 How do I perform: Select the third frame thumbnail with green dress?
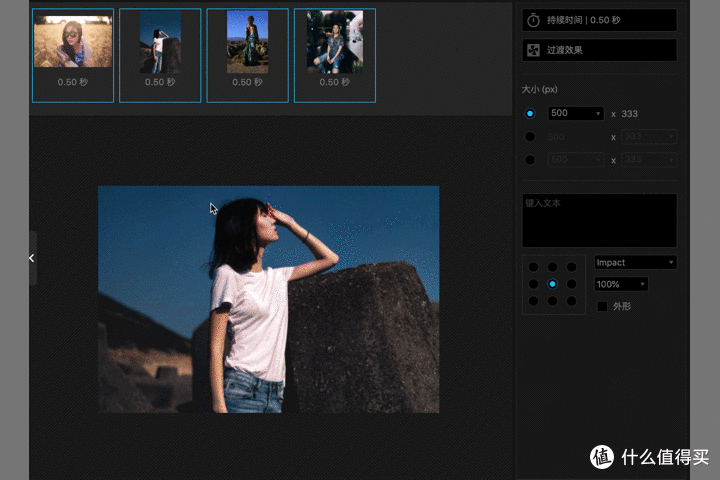248,55
